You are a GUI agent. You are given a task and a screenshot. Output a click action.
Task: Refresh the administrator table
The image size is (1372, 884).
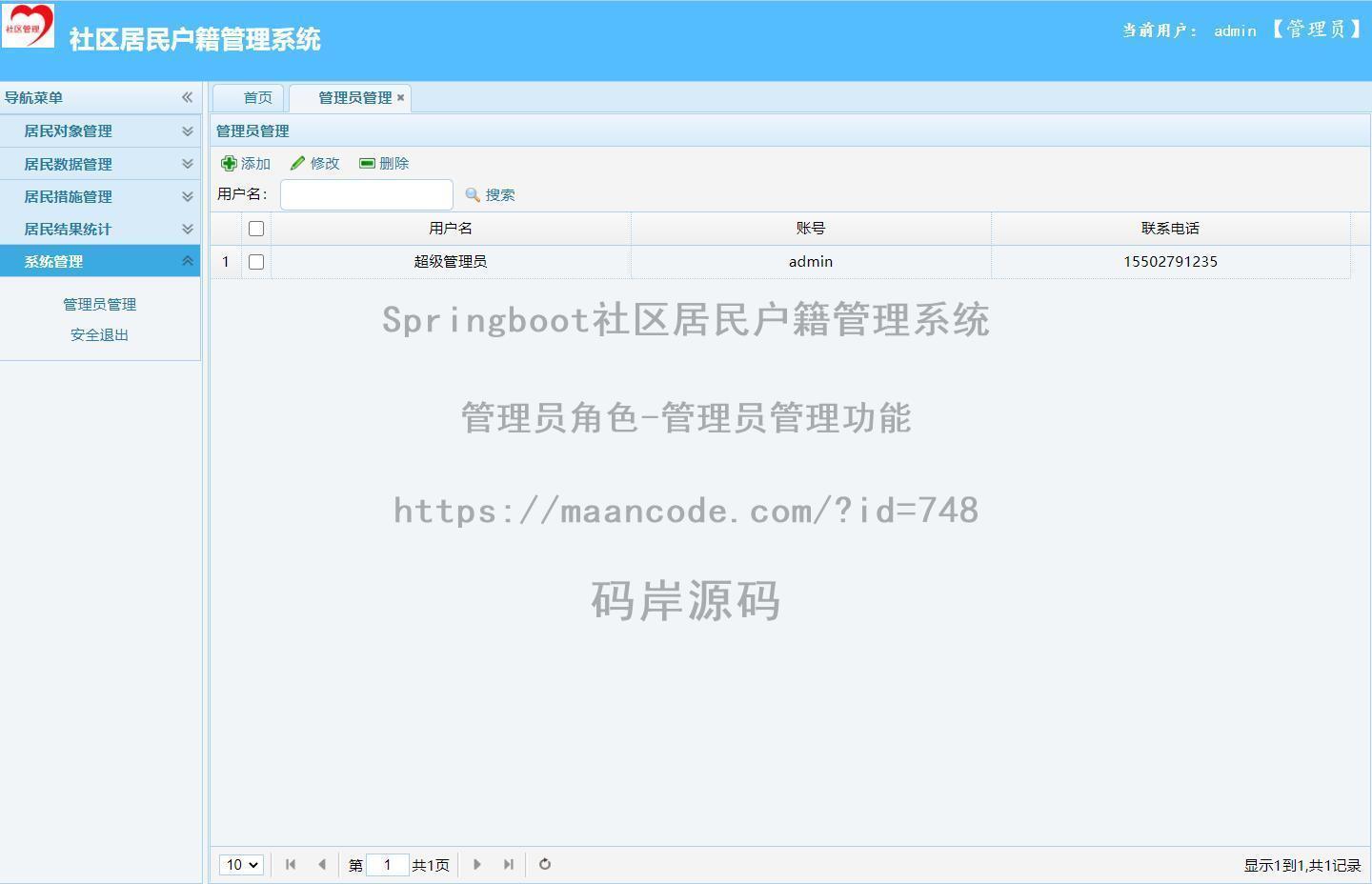545,865
